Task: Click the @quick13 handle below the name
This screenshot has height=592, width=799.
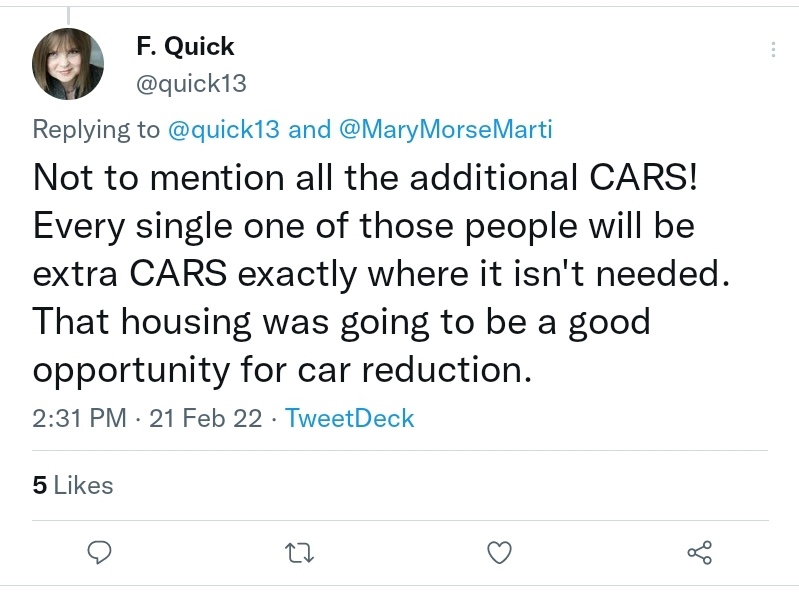Action: click(190, 84)
